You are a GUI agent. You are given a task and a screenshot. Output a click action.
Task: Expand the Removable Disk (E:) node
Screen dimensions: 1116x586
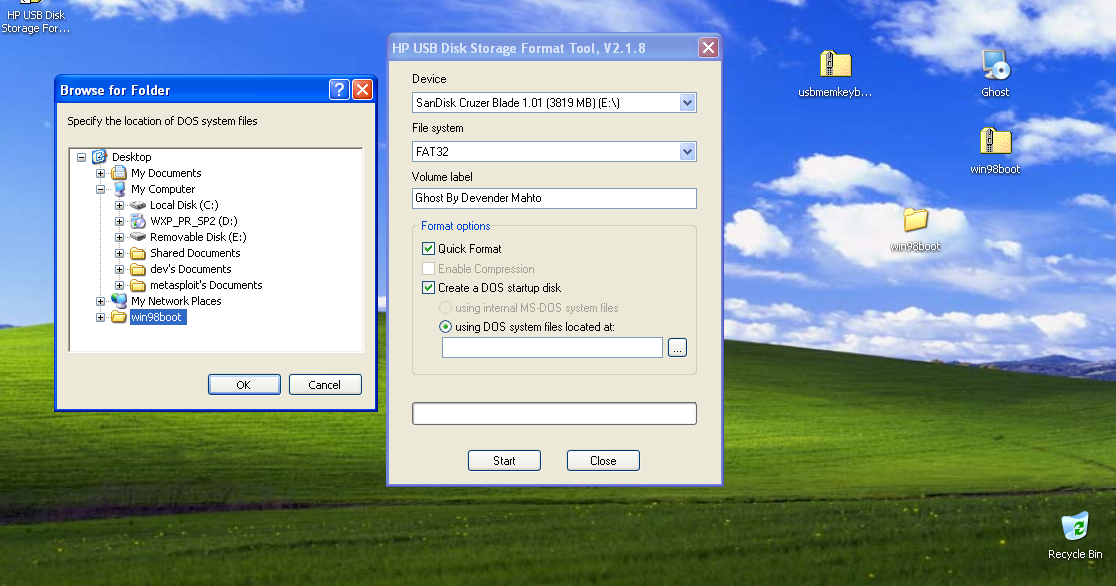pos(120,237)
